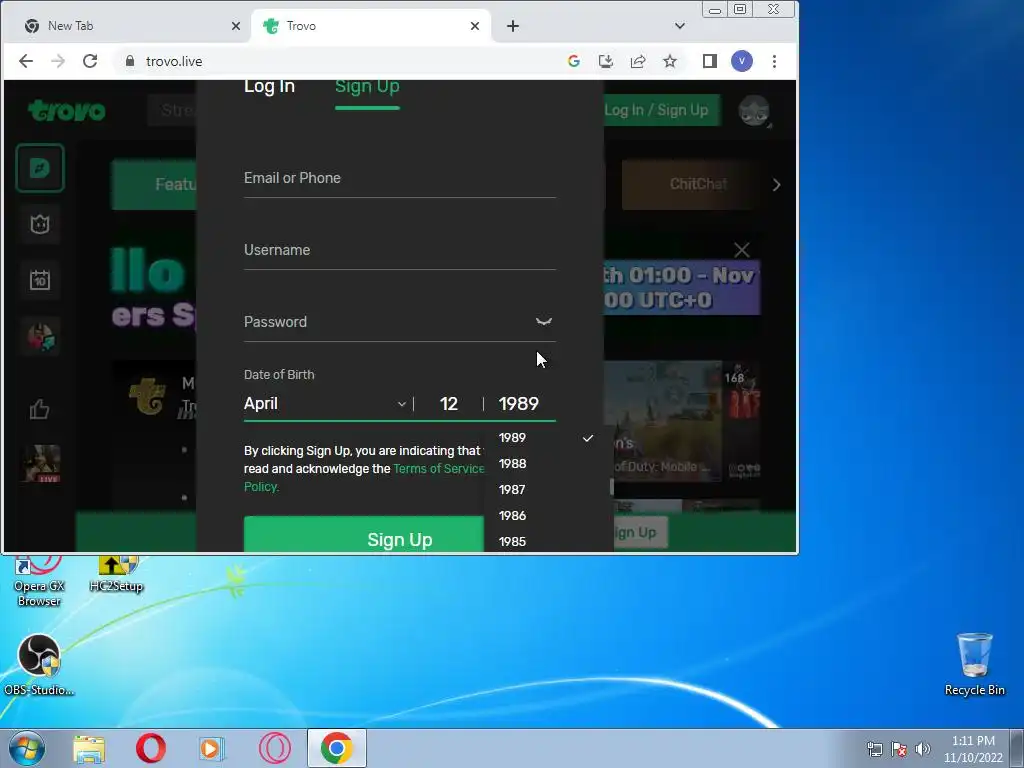Open media player taskbar icon
1024x768 pixels.
[211, 748]
